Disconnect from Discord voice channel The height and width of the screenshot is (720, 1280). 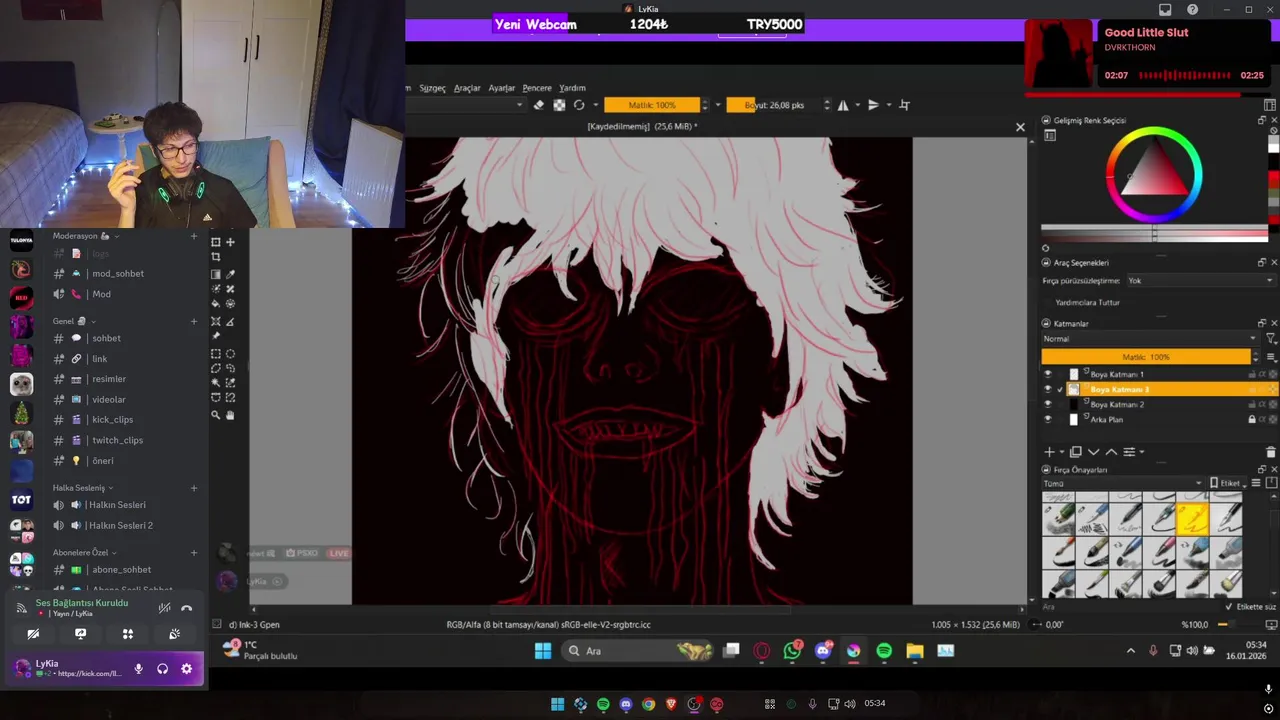pos(186,608)
